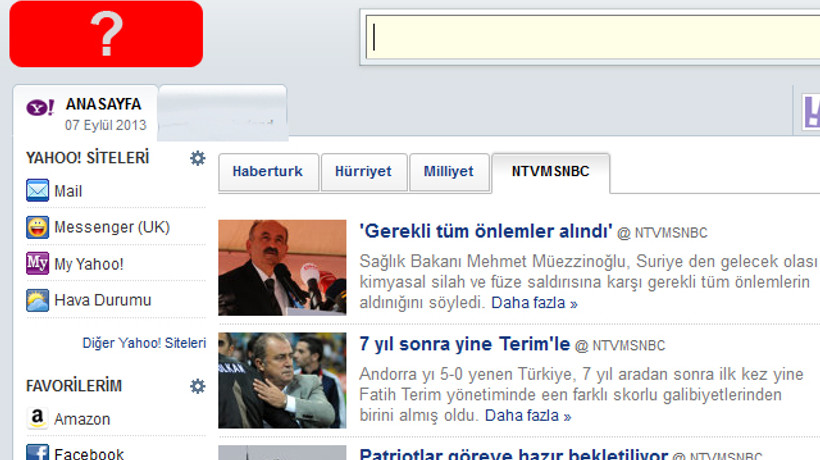Click @ NTVMSNBC source beside Gerekli headline
Screen dimensions: 820x460
point(663,233)
